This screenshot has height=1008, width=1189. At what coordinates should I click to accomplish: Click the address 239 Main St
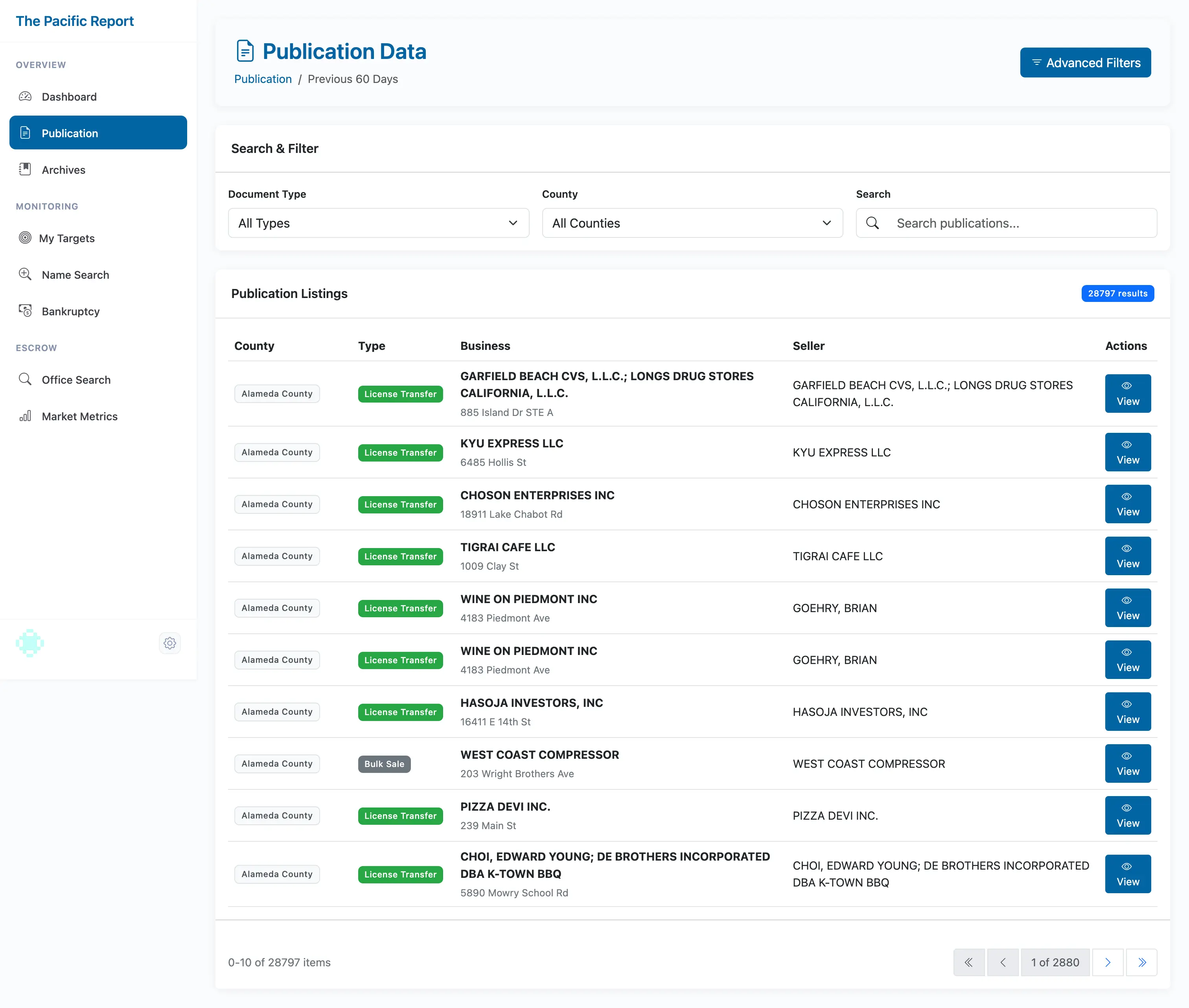pos(488,825)
